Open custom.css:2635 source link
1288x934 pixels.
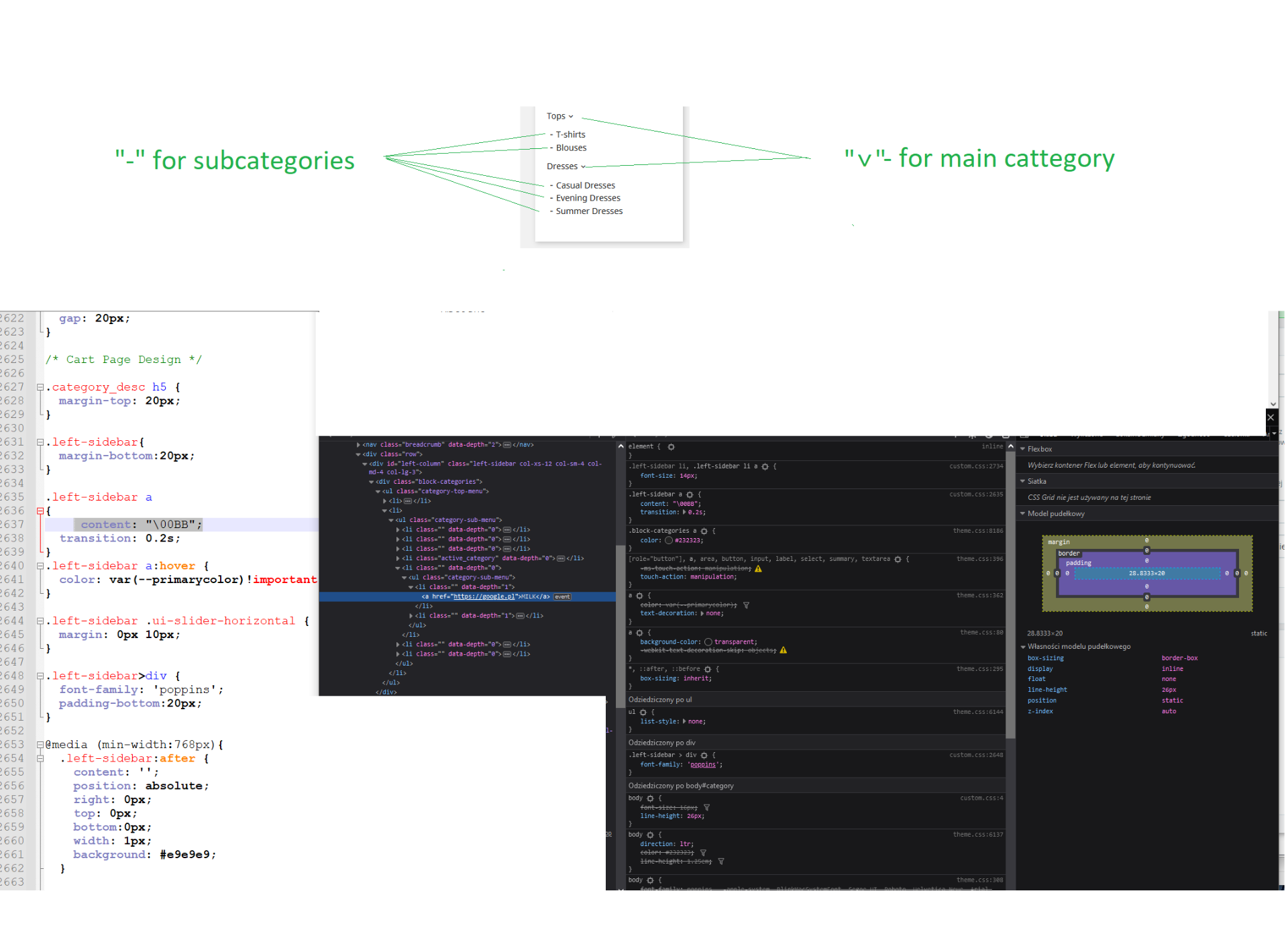pyautogui.click(x=975, y=495)
